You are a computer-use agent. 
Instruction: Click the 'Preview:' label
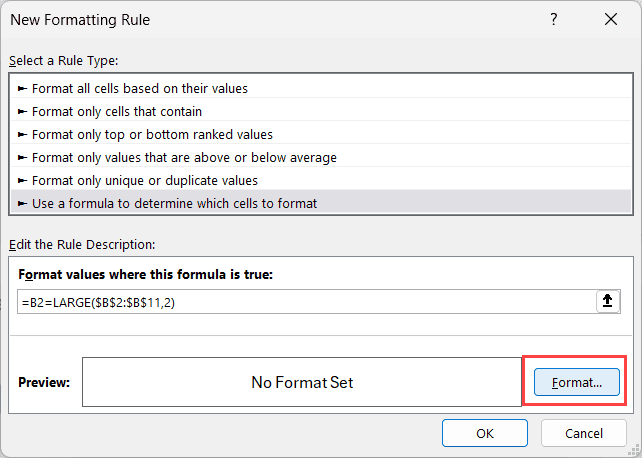(44, 382)
